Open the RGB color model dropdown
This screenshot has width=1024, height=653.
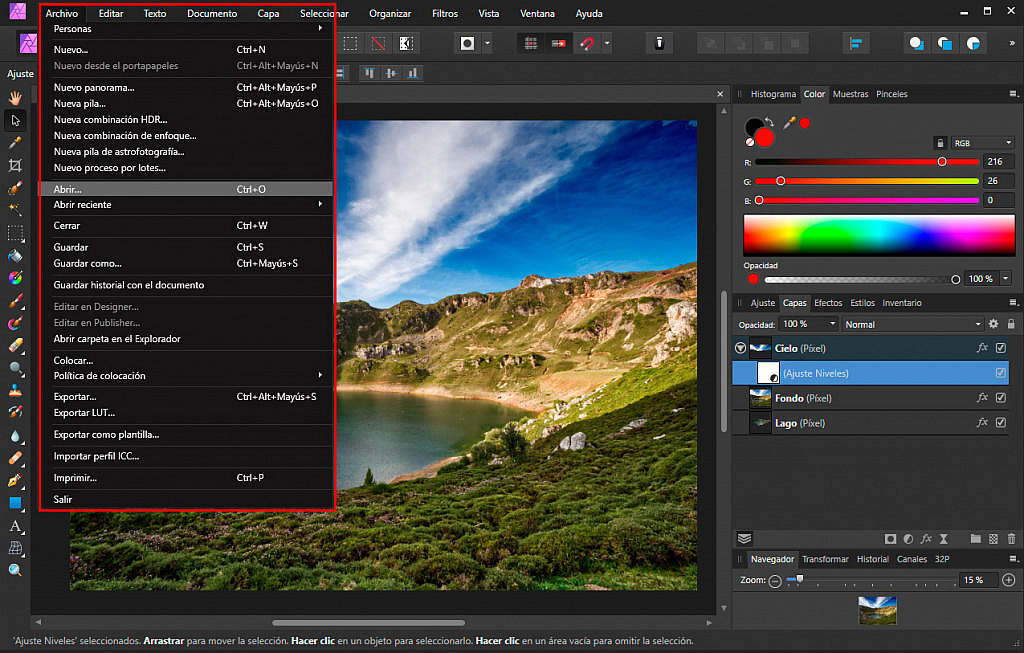[982, 143]
